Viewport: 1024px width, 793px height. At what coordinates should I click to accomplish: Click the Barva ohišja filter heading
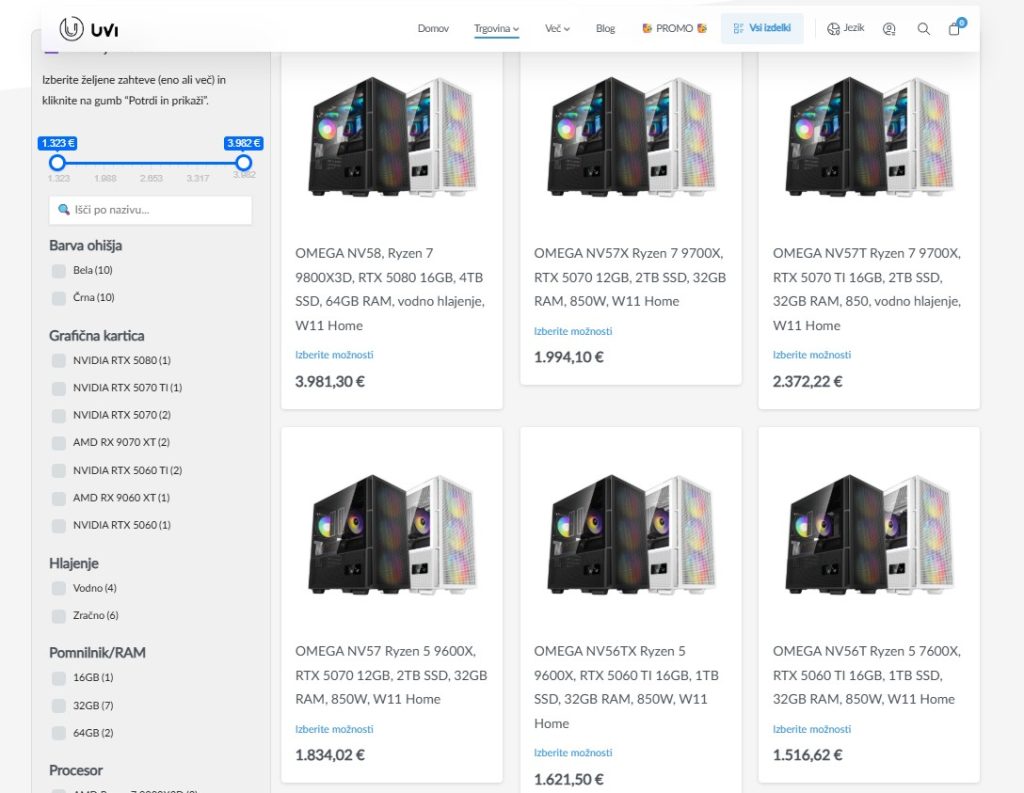point(86,246)
